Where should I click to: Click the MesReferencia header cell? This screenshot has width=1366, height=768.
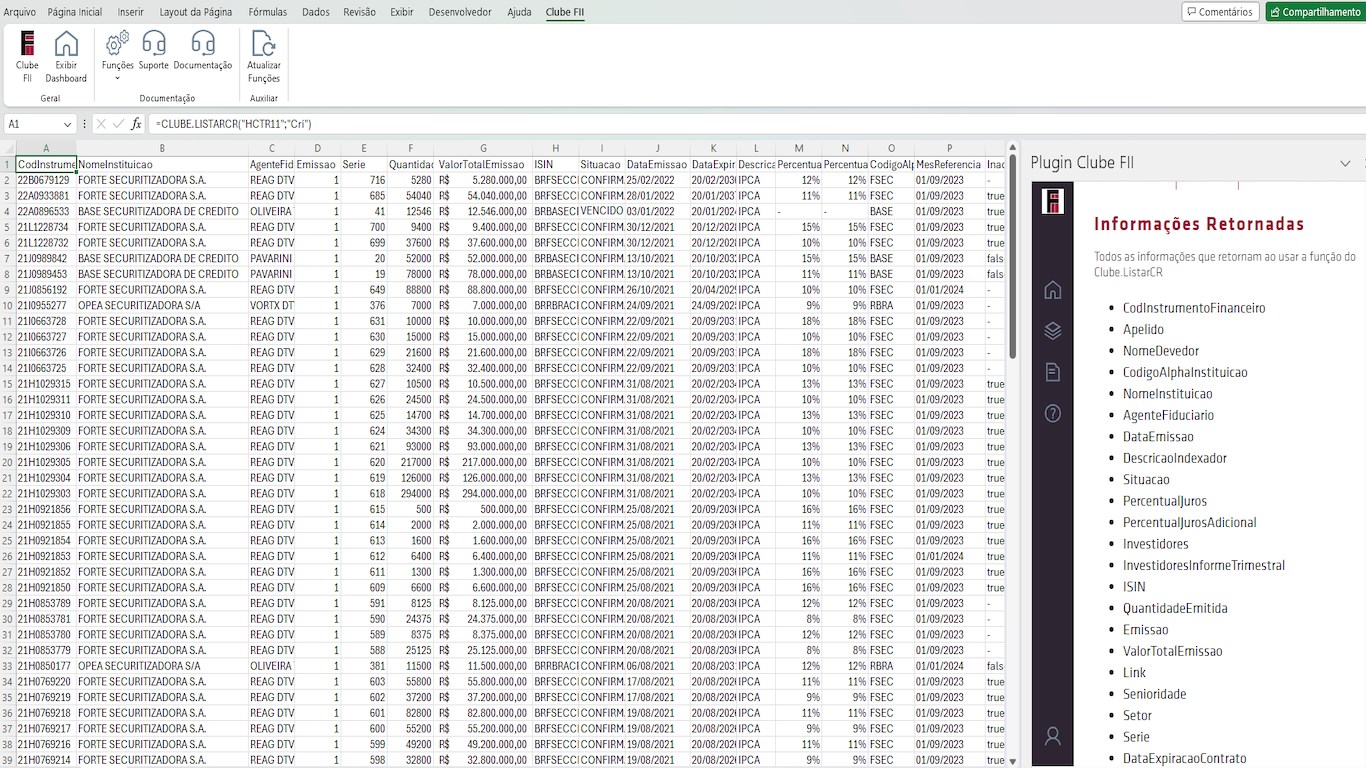pyautogui.click(x=949, y=164)
